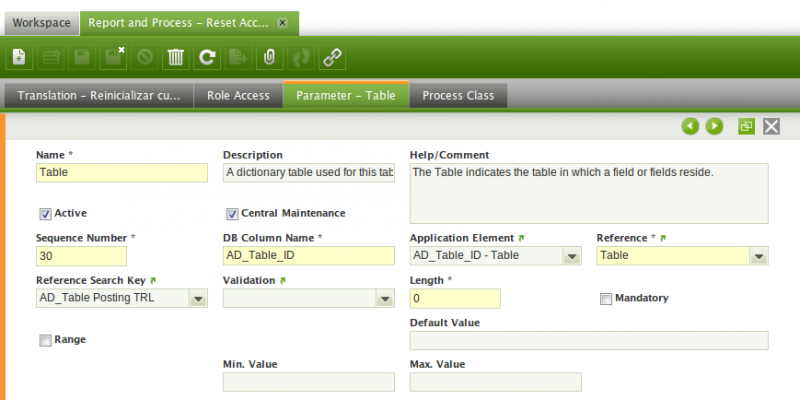The height and width of the screenshot is (400, 800).
Task: Go to previous record with left arrow
Action: tap(690, 126)
